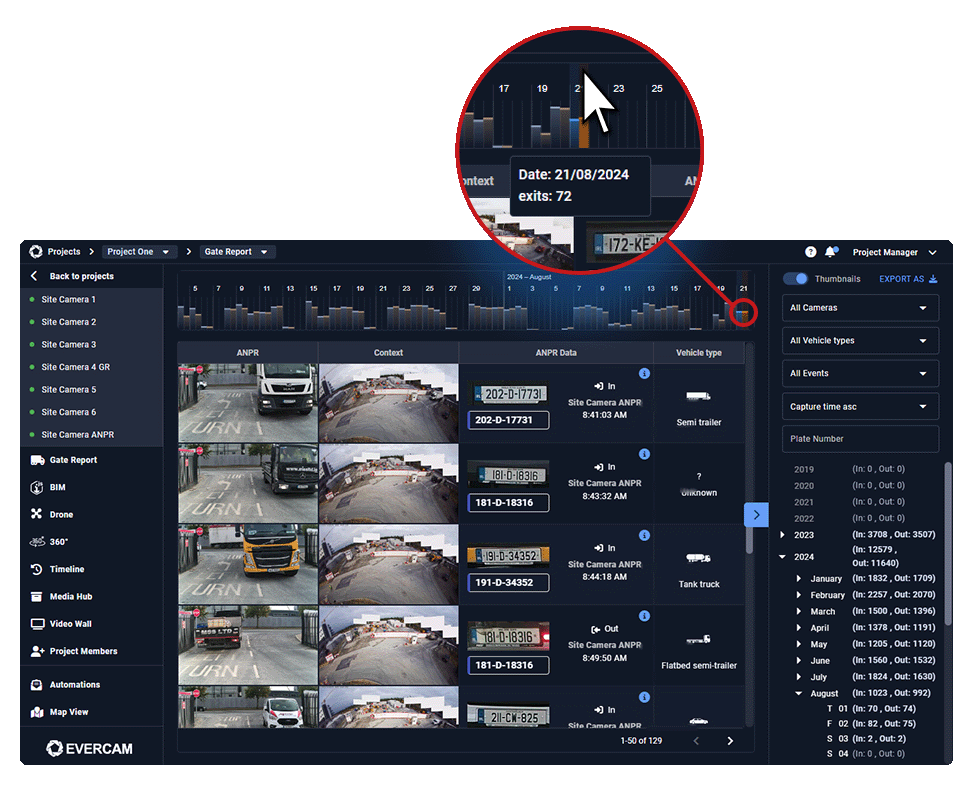Open the All Cameras dropdown
The height and width of the screenshot is (785, 973).
point(859,308)
